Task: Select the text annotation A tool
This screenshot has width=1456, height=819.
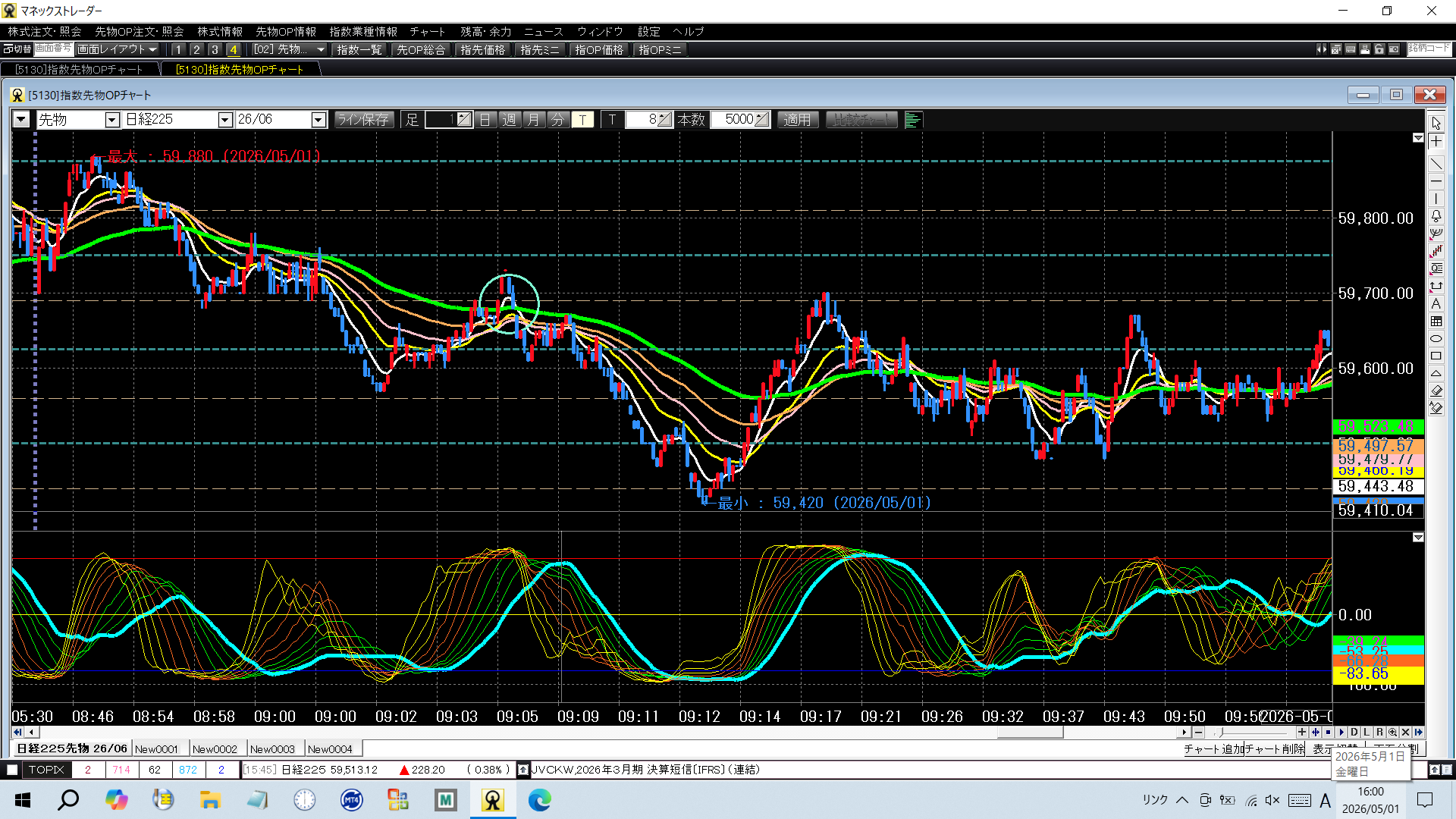Action: [1436, 303]
